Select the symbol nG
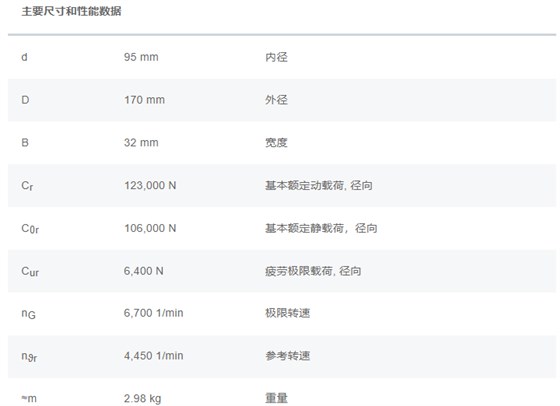The height and width of the screenshot is (406, 560). pyautogui.click(x=29, y=314)
